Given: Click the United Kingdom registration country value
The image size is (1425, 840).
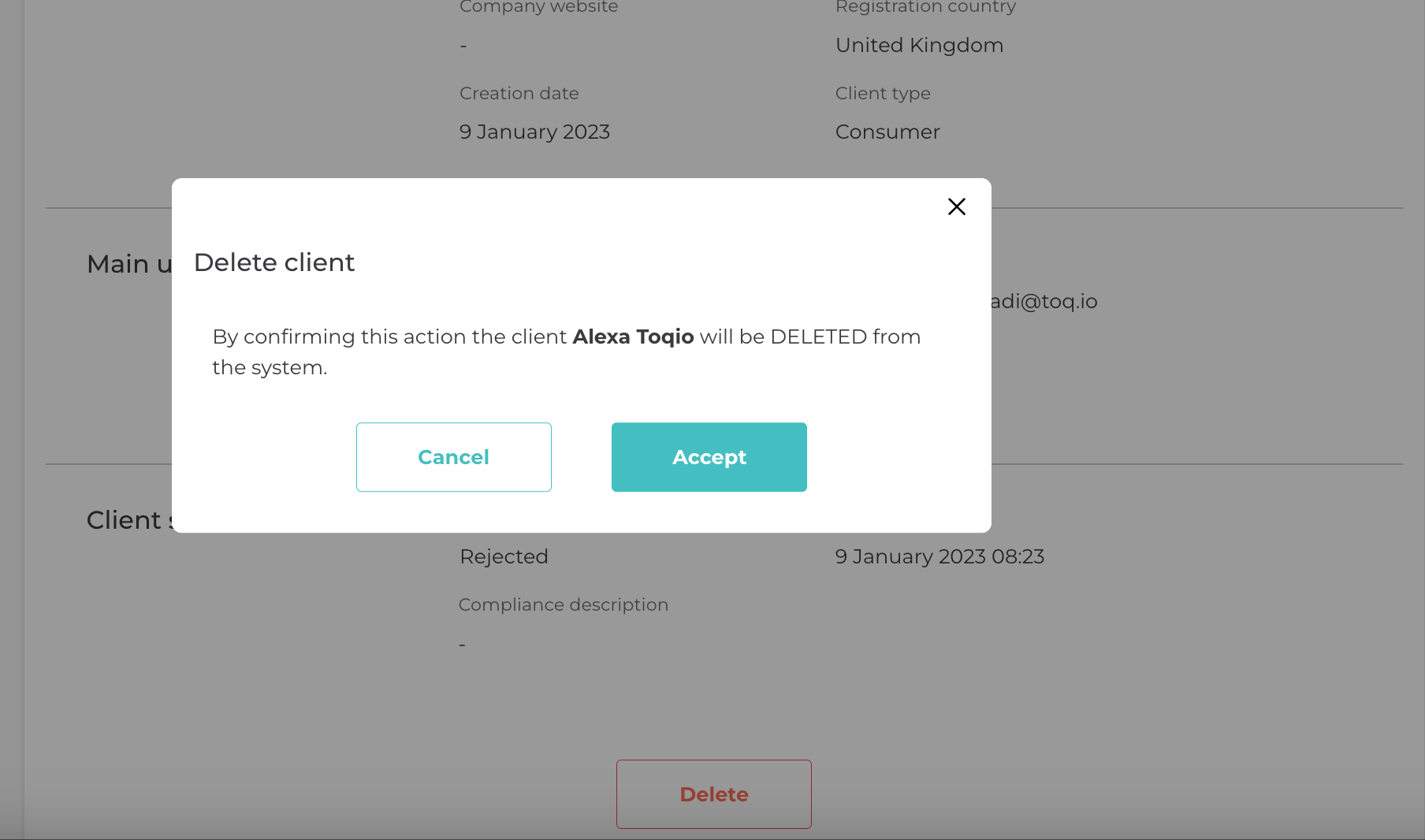Looking at the screenshot, I should 919,45.
